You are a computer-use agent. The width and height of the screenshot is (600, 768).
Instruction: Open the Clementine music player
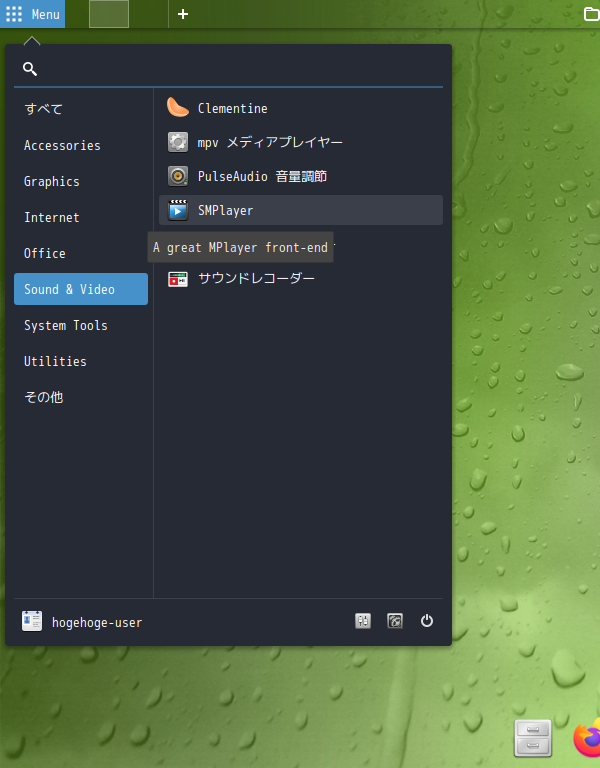click(301, 108)
